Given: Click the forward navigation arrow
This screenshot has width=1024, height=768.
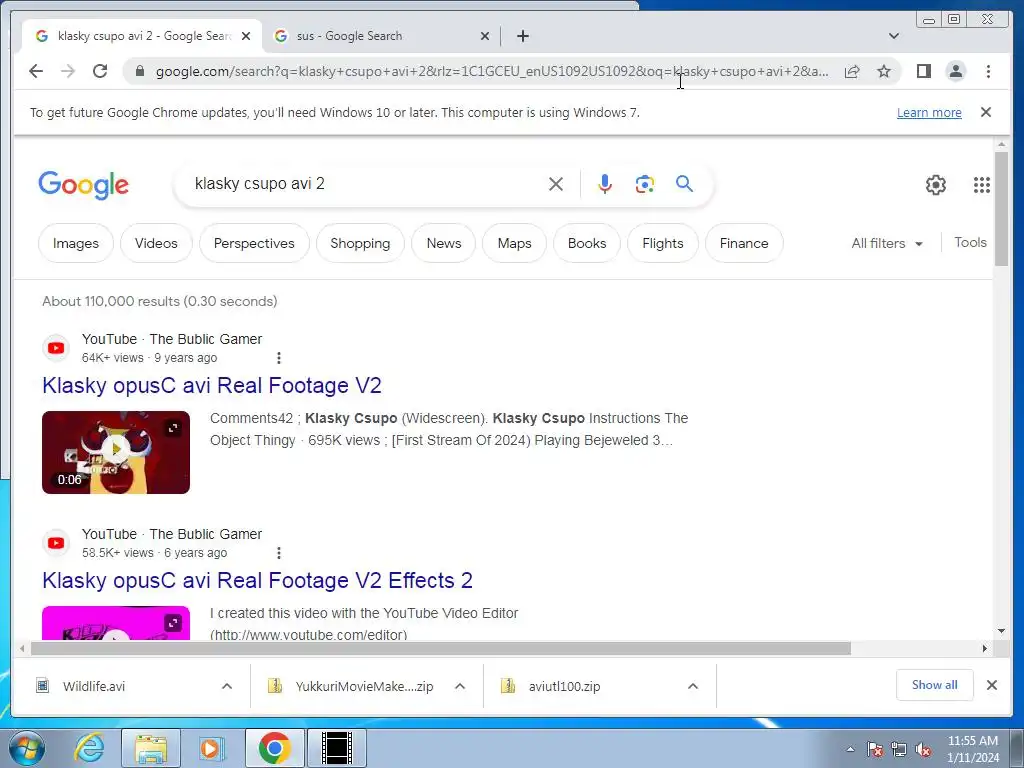Looking at the screenshot, I should tap(68, 71).
